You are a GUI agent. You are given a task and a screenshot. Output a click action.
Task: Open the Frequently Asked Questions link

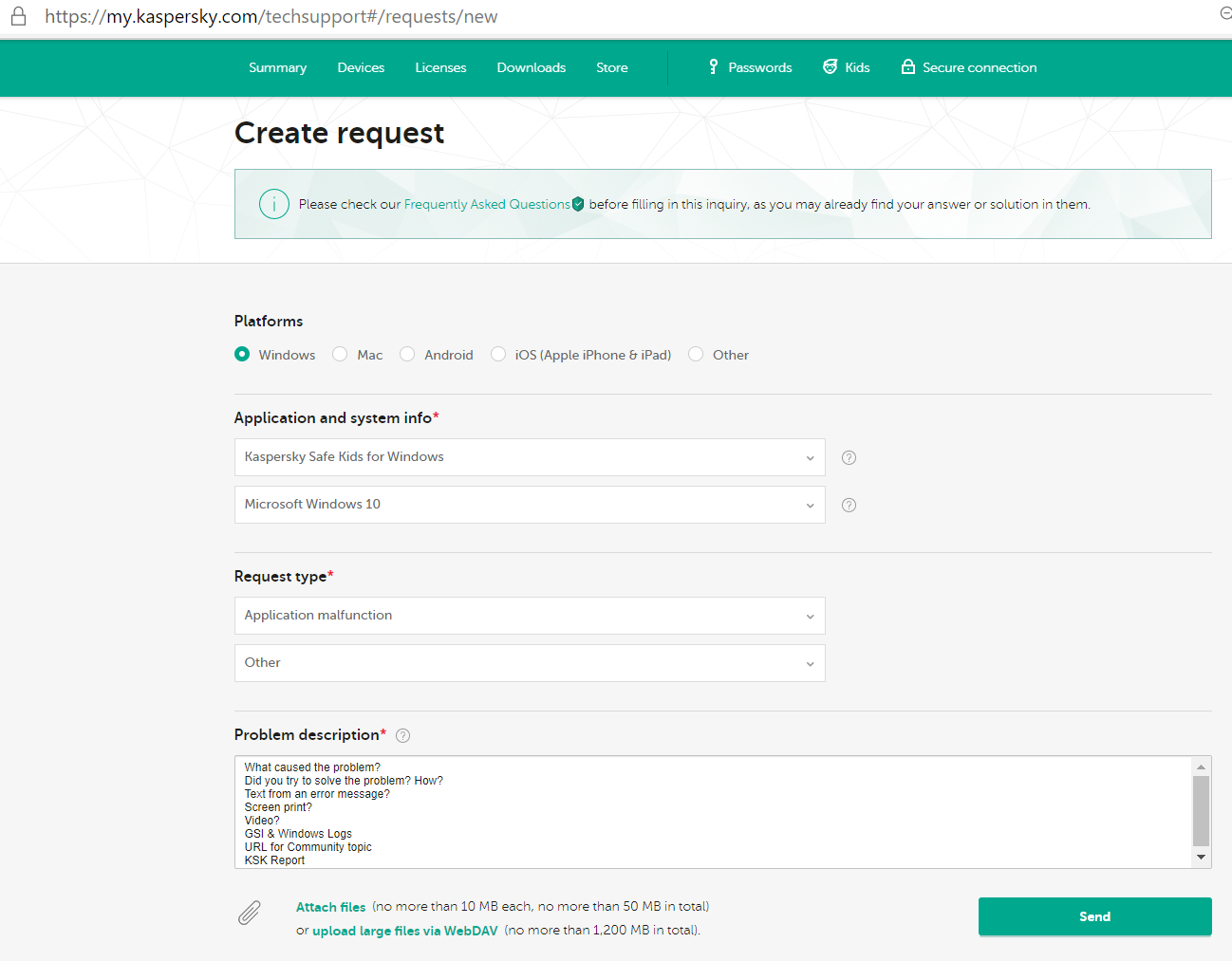pos(487,204)
